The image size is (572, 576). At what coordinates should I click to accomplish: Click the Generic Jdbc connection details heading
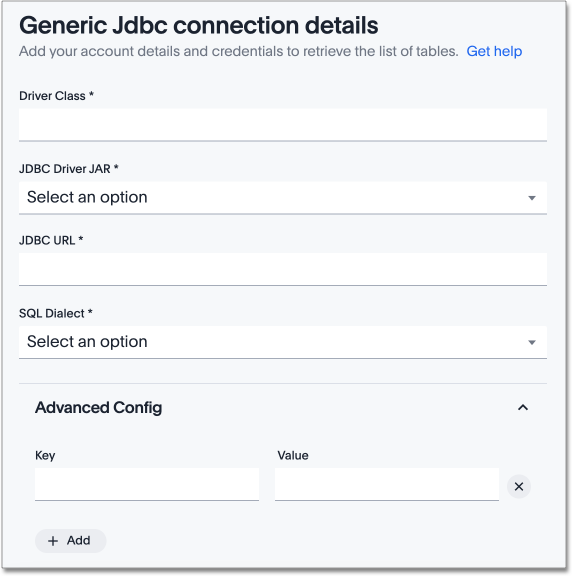tap(199, 25)
